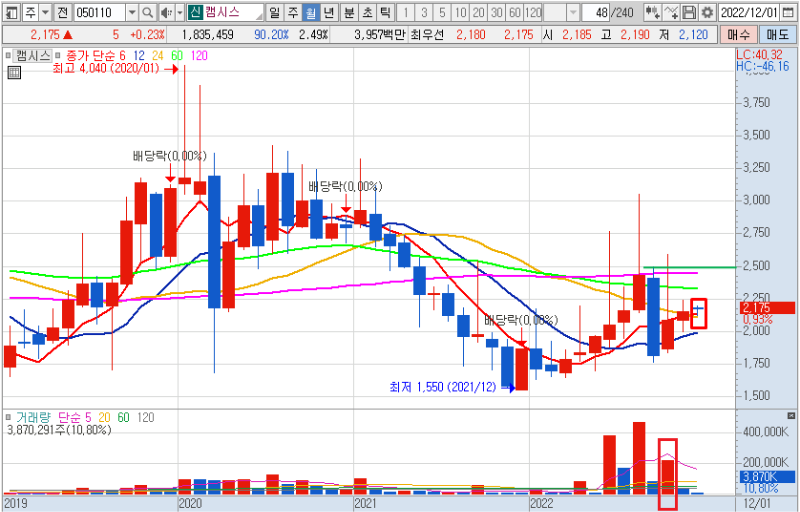Click the LC:40.32 text

759,55
